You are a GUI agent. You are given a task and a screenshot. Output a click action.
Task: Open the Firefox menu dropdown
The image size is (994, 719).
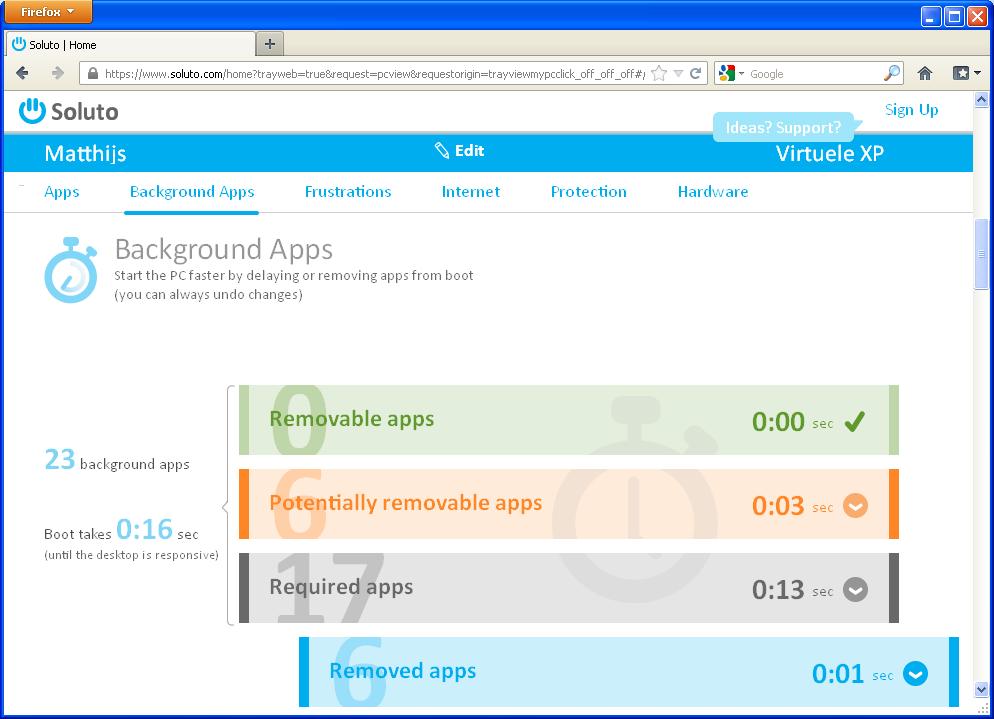point(47,12)
